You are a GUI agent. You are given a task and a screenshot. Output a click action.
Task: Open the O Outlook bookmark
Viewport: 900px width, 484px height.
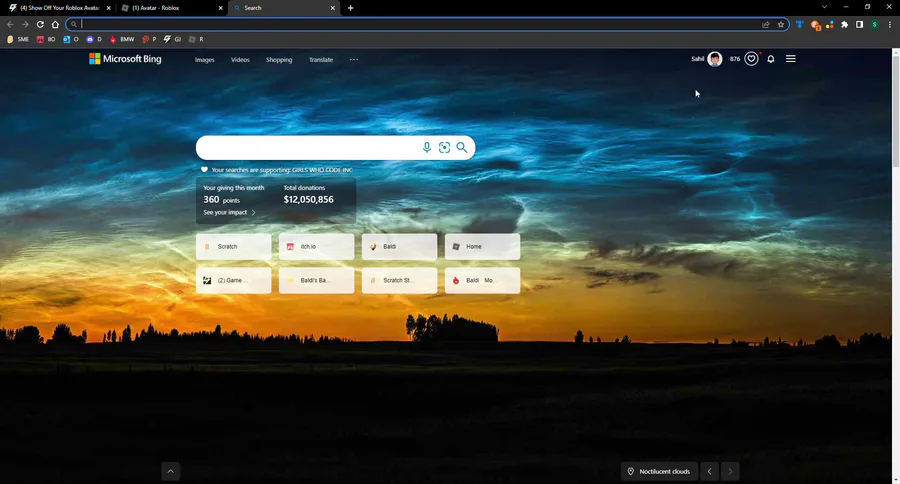(x=71, y=39)
